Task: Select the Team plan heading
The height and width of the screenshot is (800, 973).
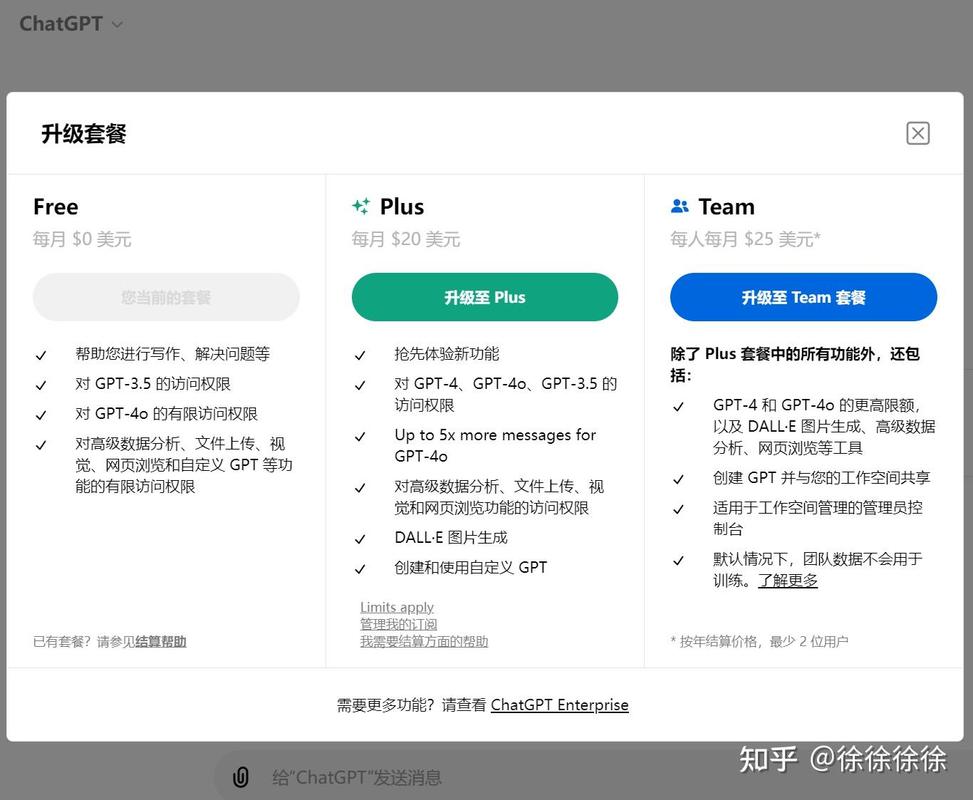Action: (x=727, y=207)
